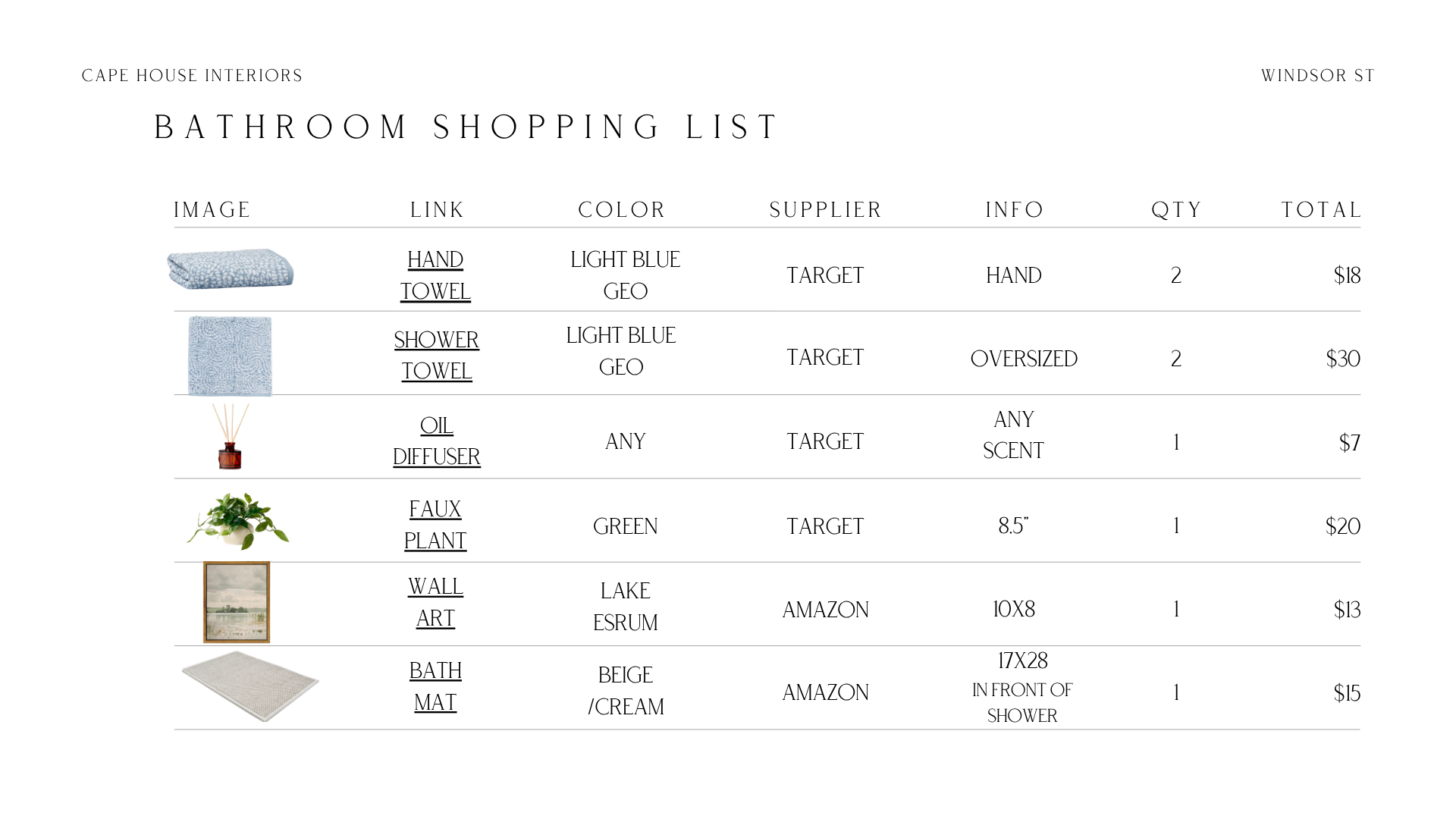Open the Faux Plant link
The image size is (1456, 819).
pyautogui.click(x=435, y=525)
